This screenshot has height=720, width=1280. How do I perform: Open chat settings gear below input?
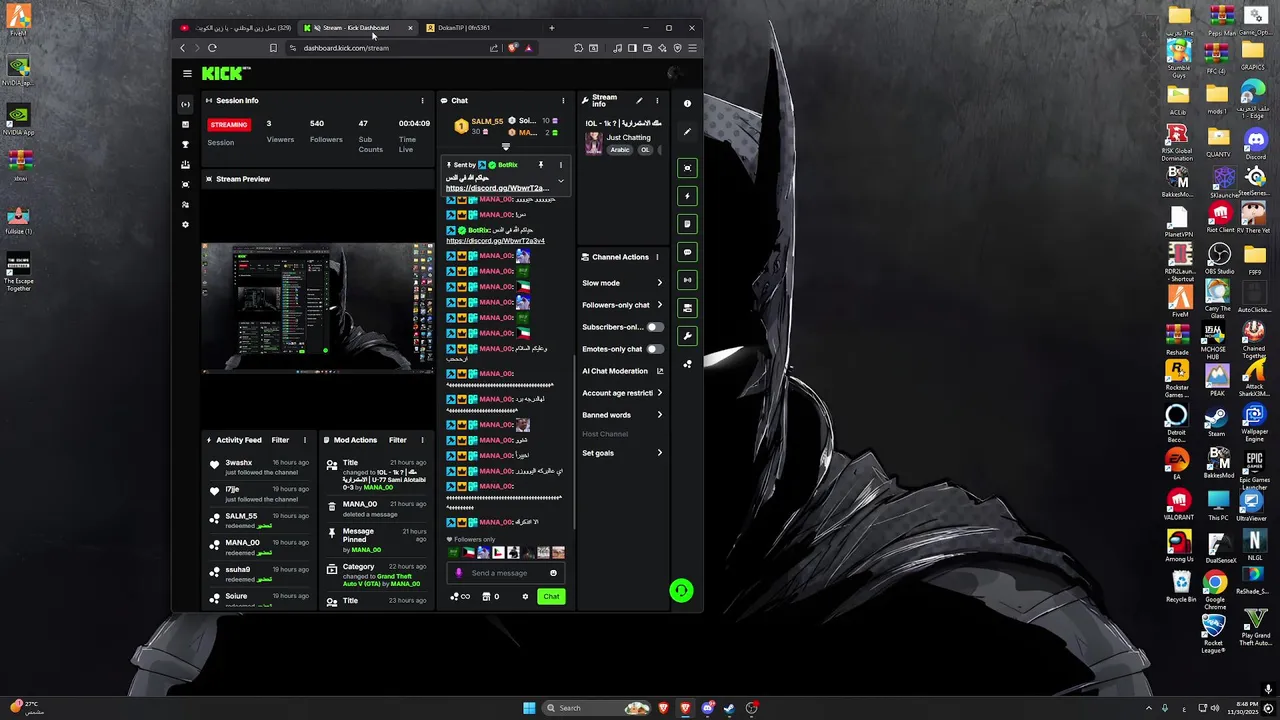pyautogui.click(x=525, y=597)
